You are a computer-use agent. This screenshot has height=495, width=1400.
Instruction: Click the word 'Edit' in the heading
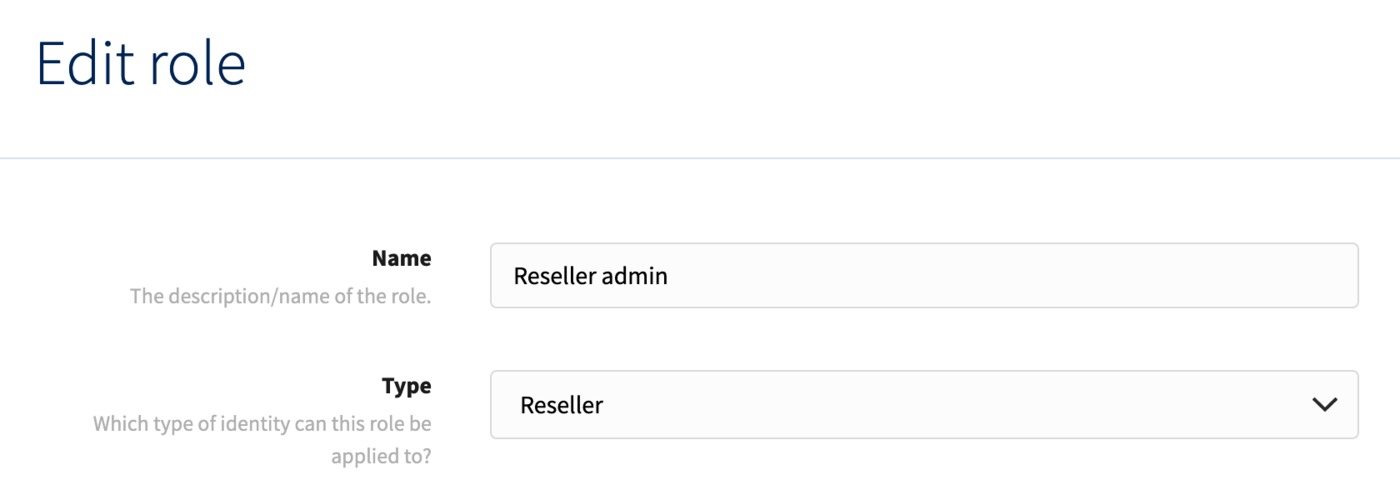84,63
